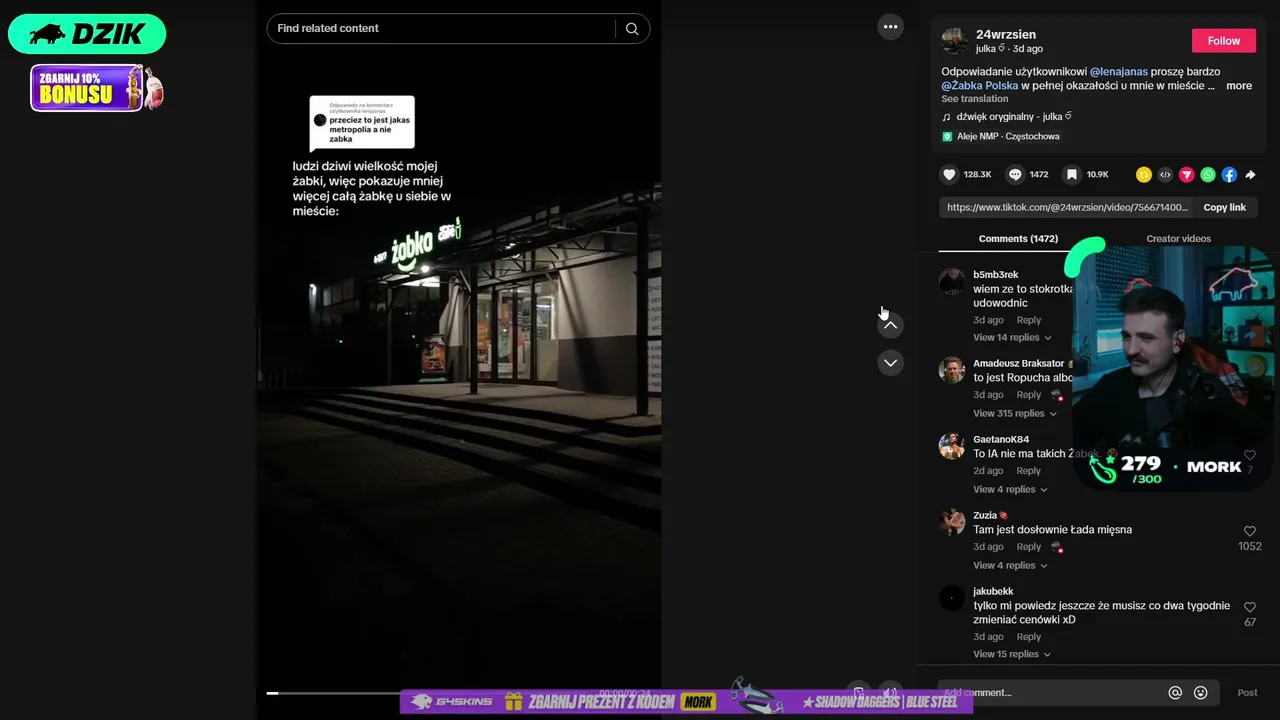The height and width of the screenshot is (720, 1280).
Task: Reply to Amadeusz Braksator's comment
Action: tap(1029, 395)
